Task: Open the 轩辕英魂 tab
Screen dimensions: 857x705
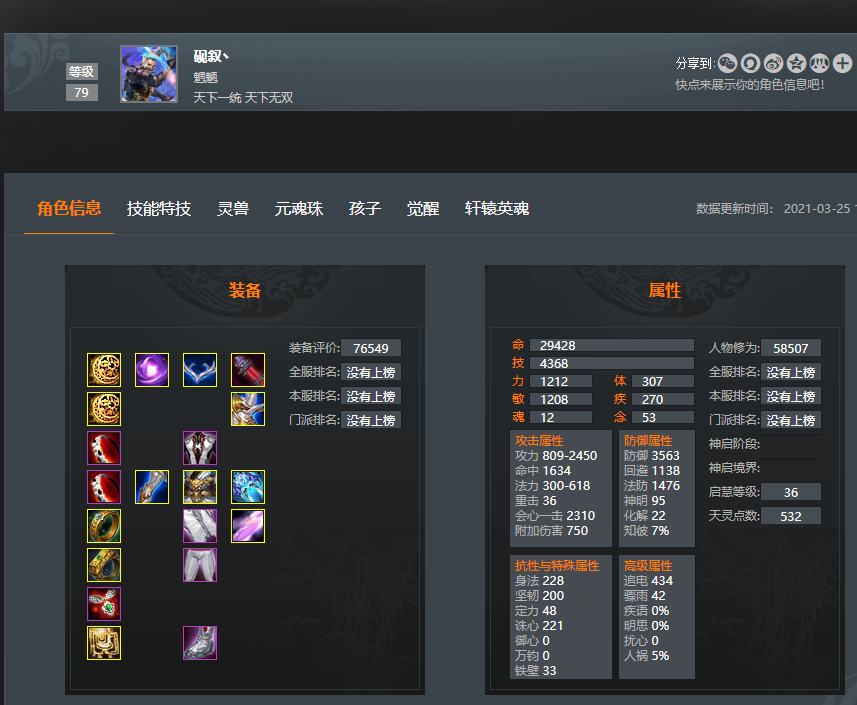Action: coord(497,208)
